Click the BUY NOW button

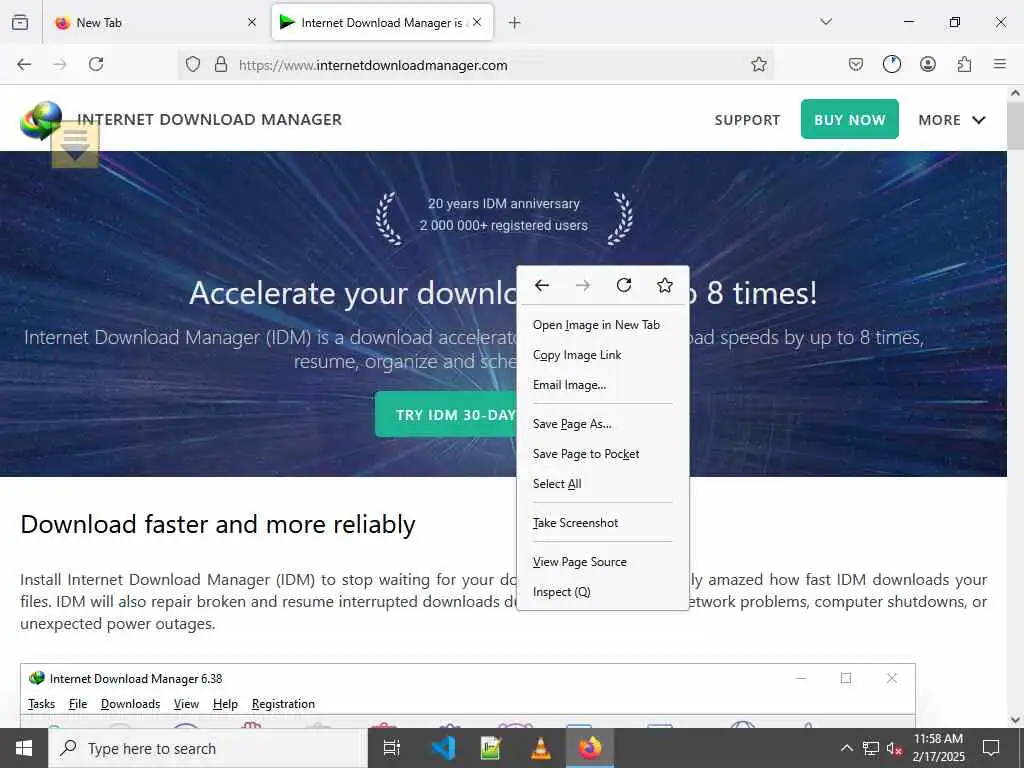[x=850, y=119]
